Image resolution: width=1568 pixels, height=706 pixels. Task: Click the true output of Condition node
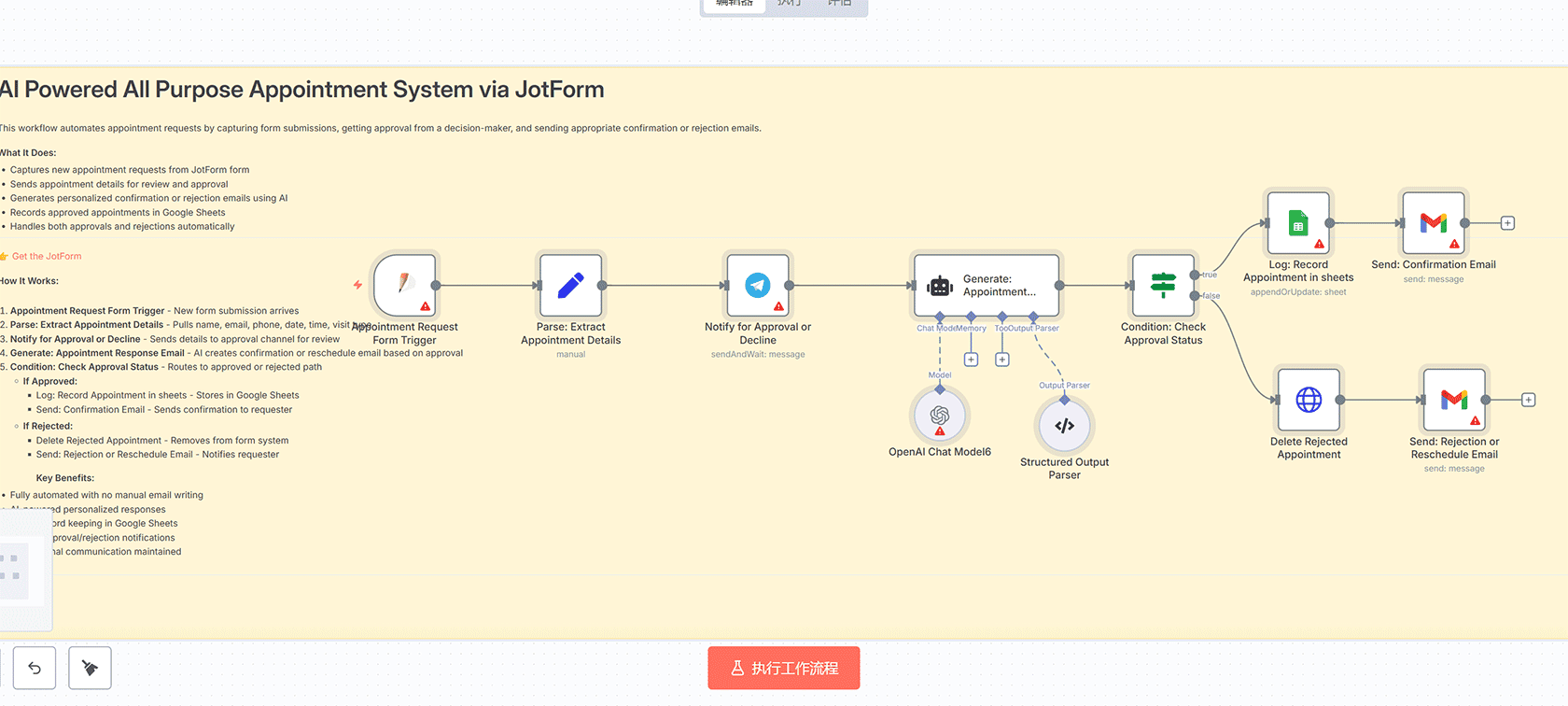click(x=1195, y=275)
